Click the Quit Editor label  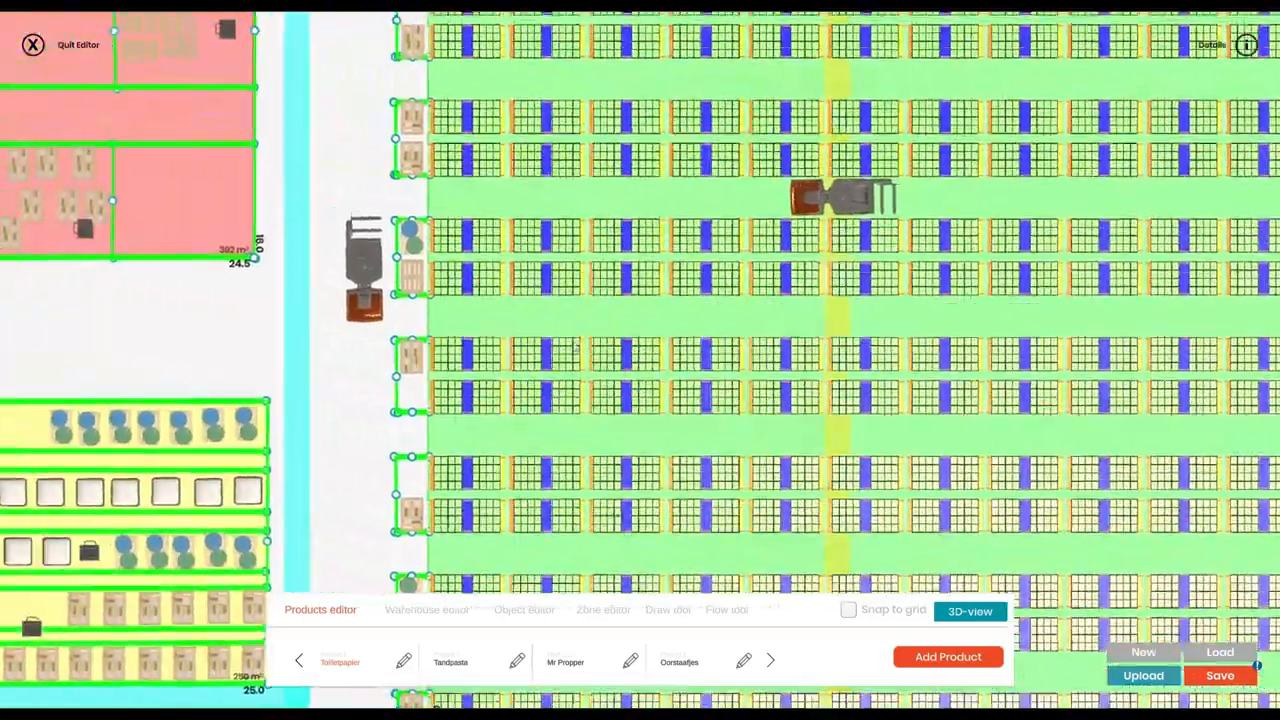(x=78, y=45)
